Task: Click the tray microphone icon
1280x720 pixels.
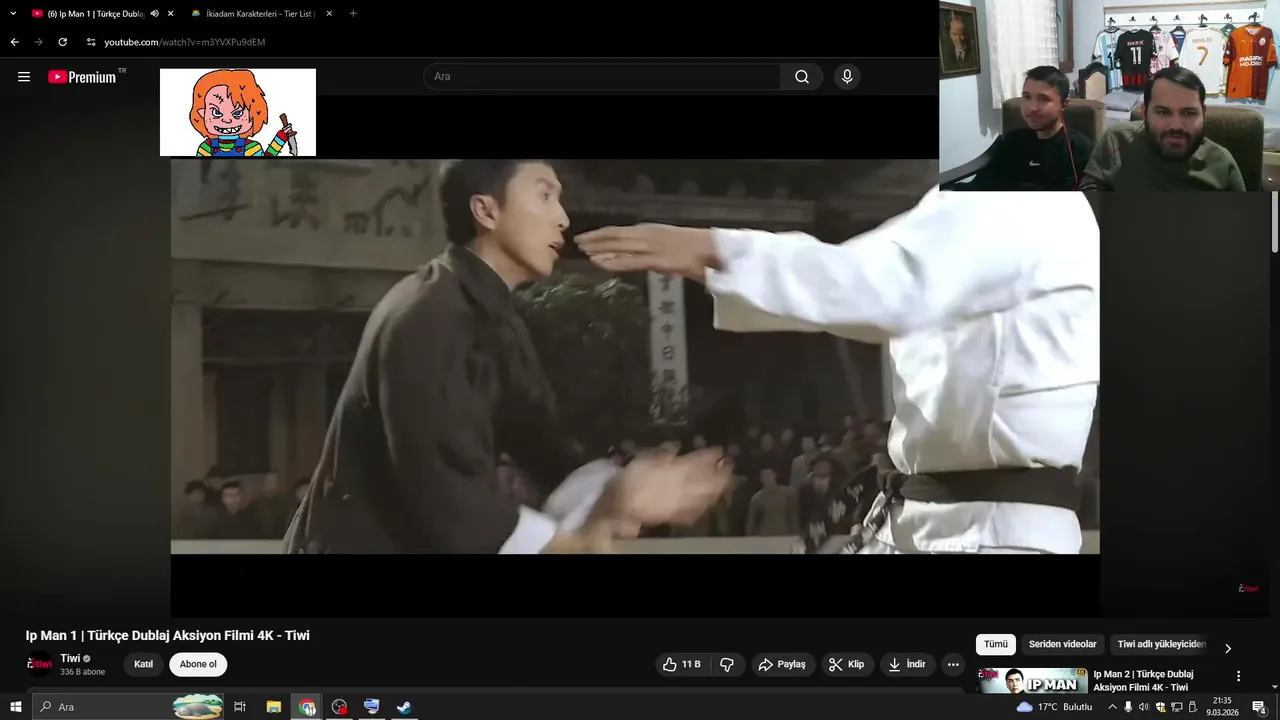Action: 1128,707
